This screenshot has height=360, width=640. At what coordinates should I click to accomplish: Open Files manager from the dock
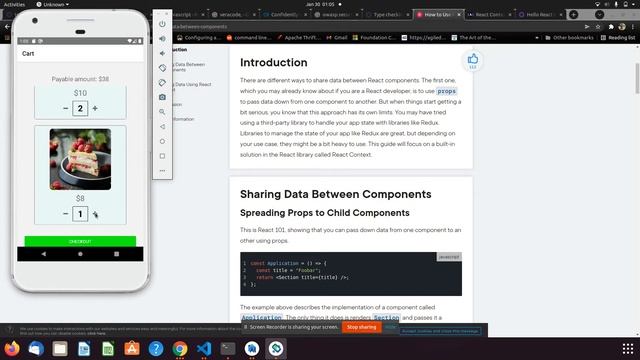pos(60,349)
